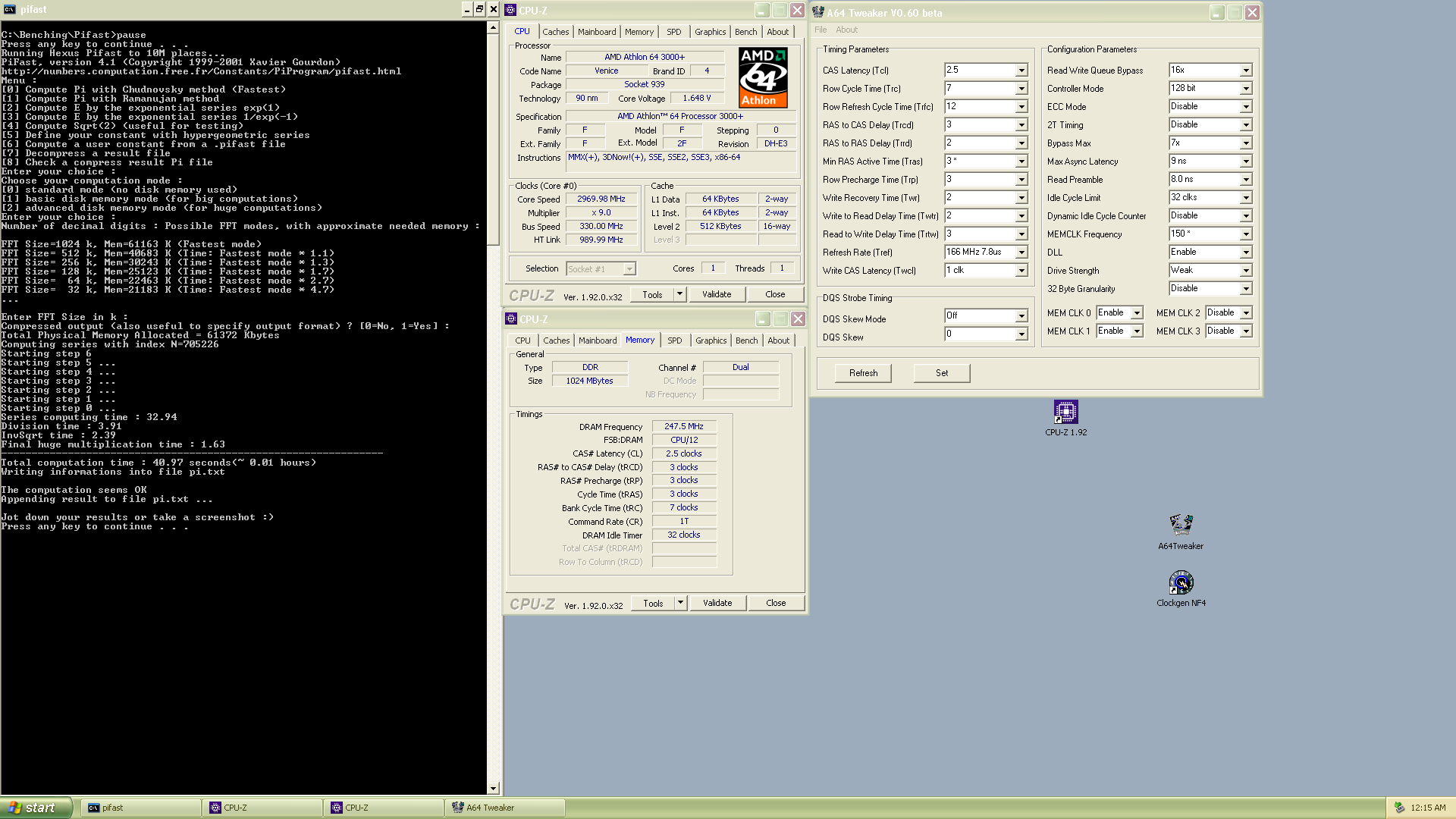Click the Bus Speed value 330.00 MHz
This screenshot has height=819, width=1456.
coord(601,226)
